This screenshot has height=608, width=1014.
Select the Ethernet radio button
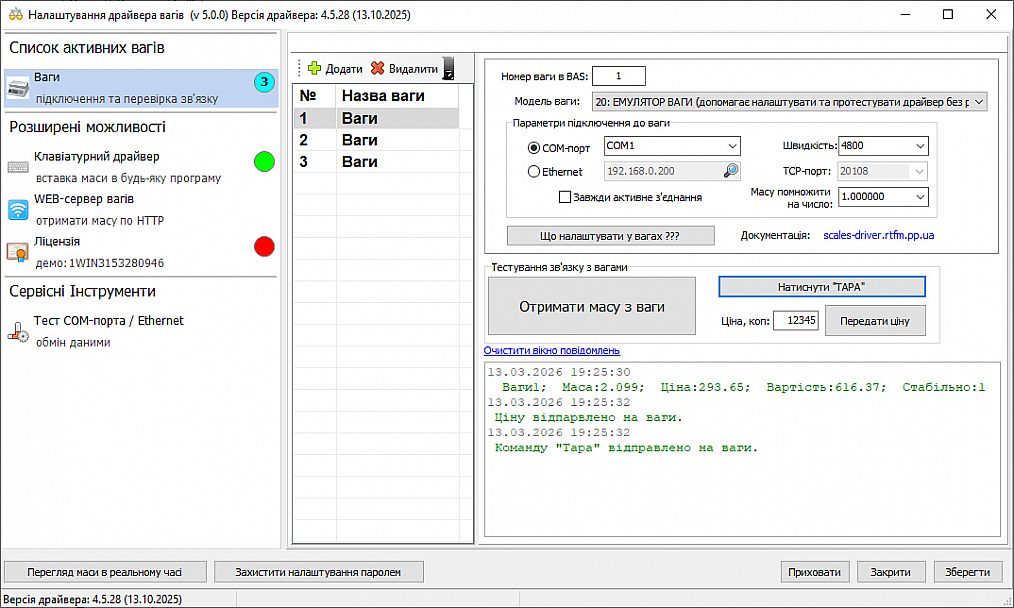click(x=533, y=172)
